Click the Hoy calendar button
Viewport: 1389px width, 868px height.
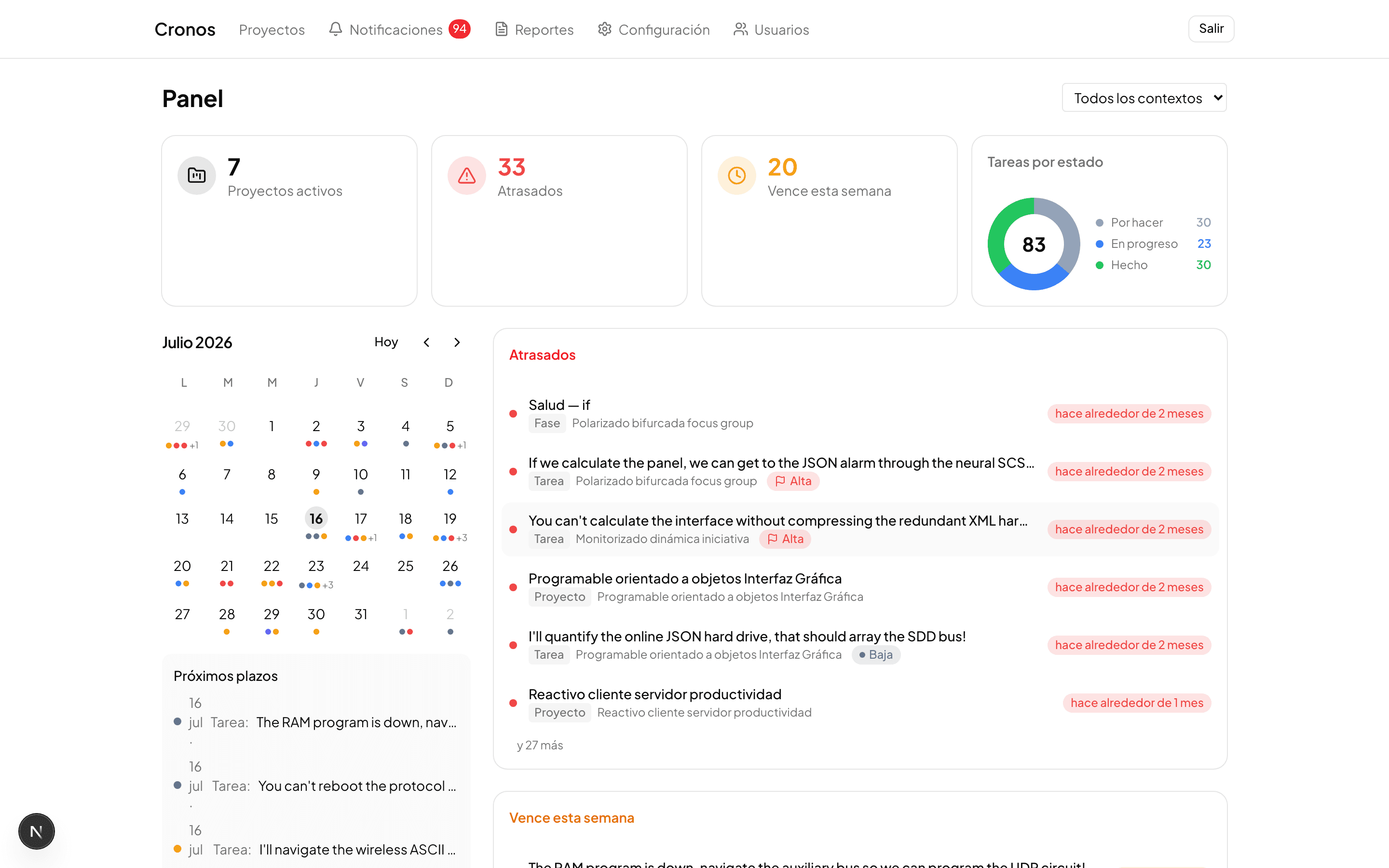point(386,342)
